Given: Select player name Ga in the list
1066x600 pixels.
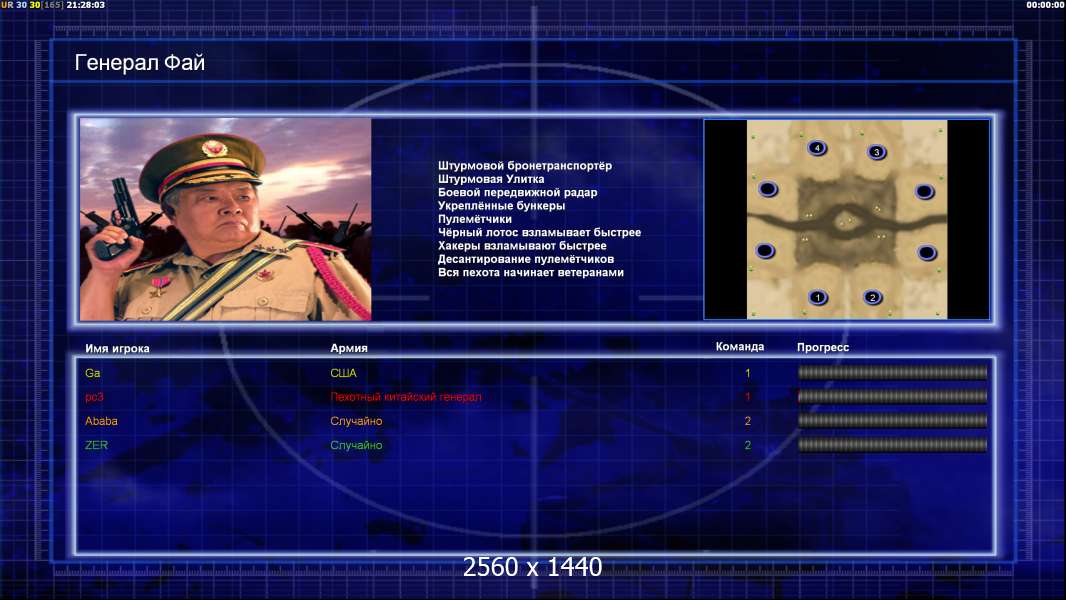Looking at the screenshot, I should pyautogui.click(x=92, y=373).
